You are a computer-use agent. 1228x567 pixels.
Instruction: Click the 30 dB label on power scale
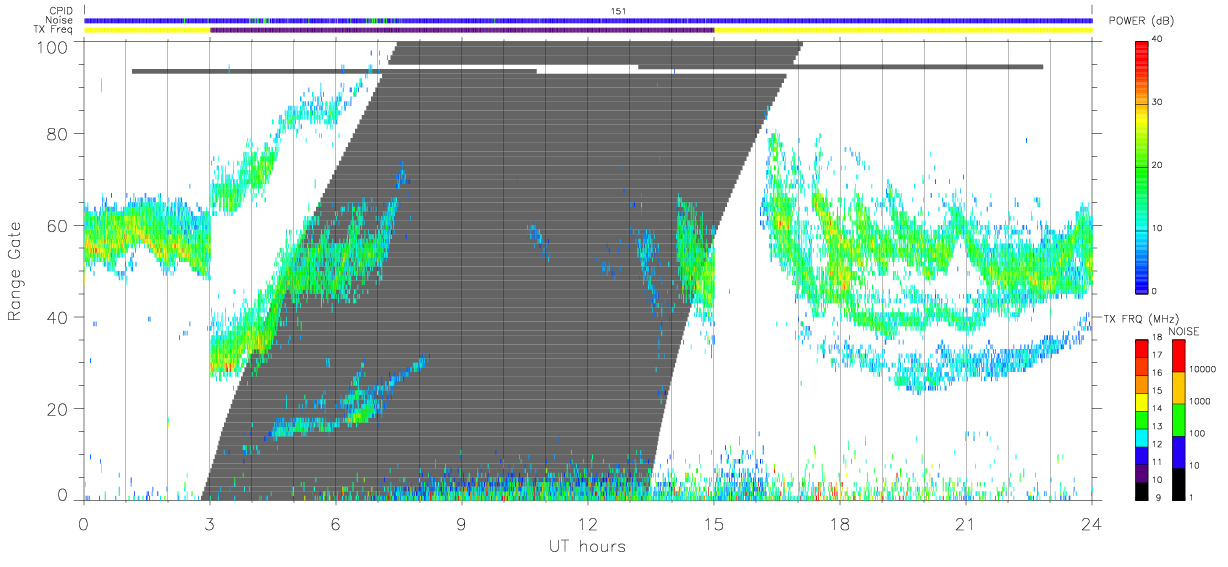pos(1159,102)
